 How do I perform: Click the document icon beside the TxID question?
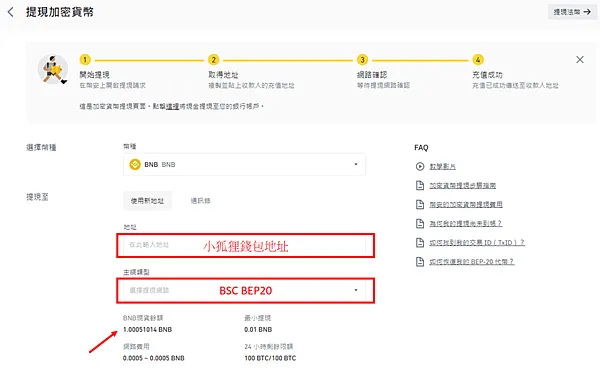420,243
